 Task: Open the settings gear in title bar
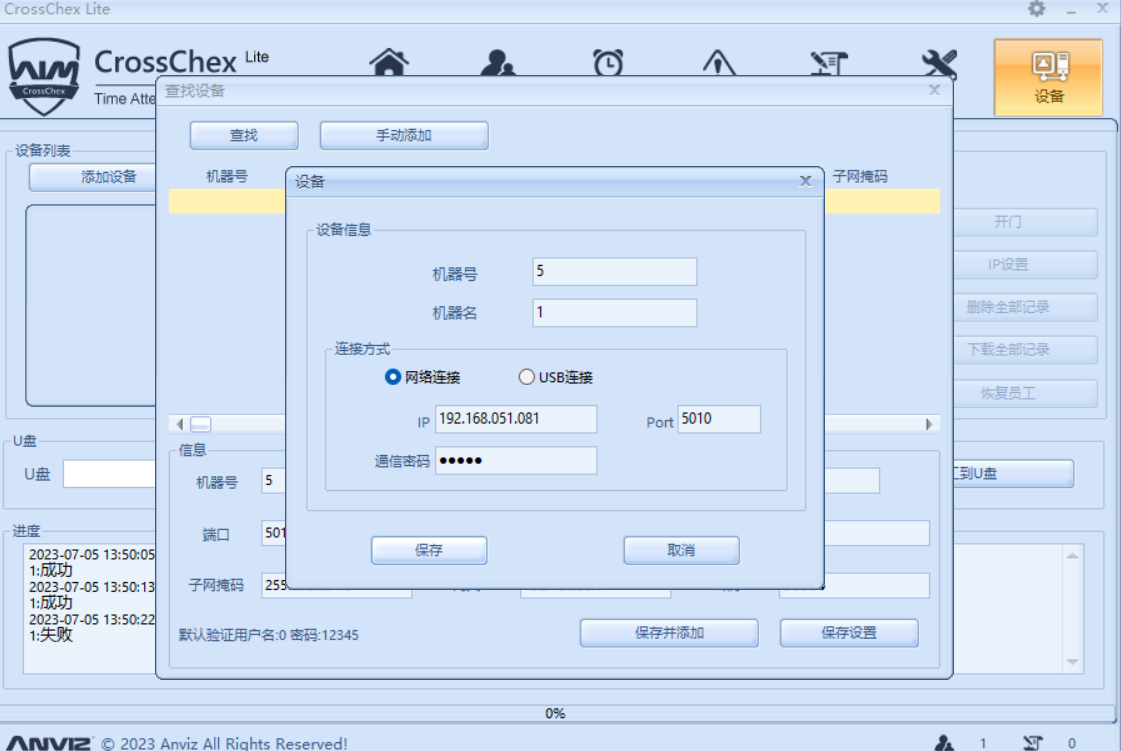(x=1037, y=9)
